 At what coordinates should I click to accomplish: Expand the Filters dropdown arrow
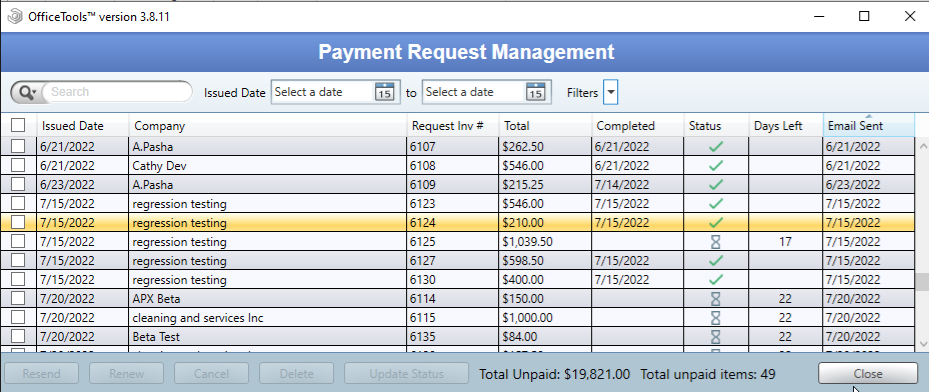[x=611, y=92]
